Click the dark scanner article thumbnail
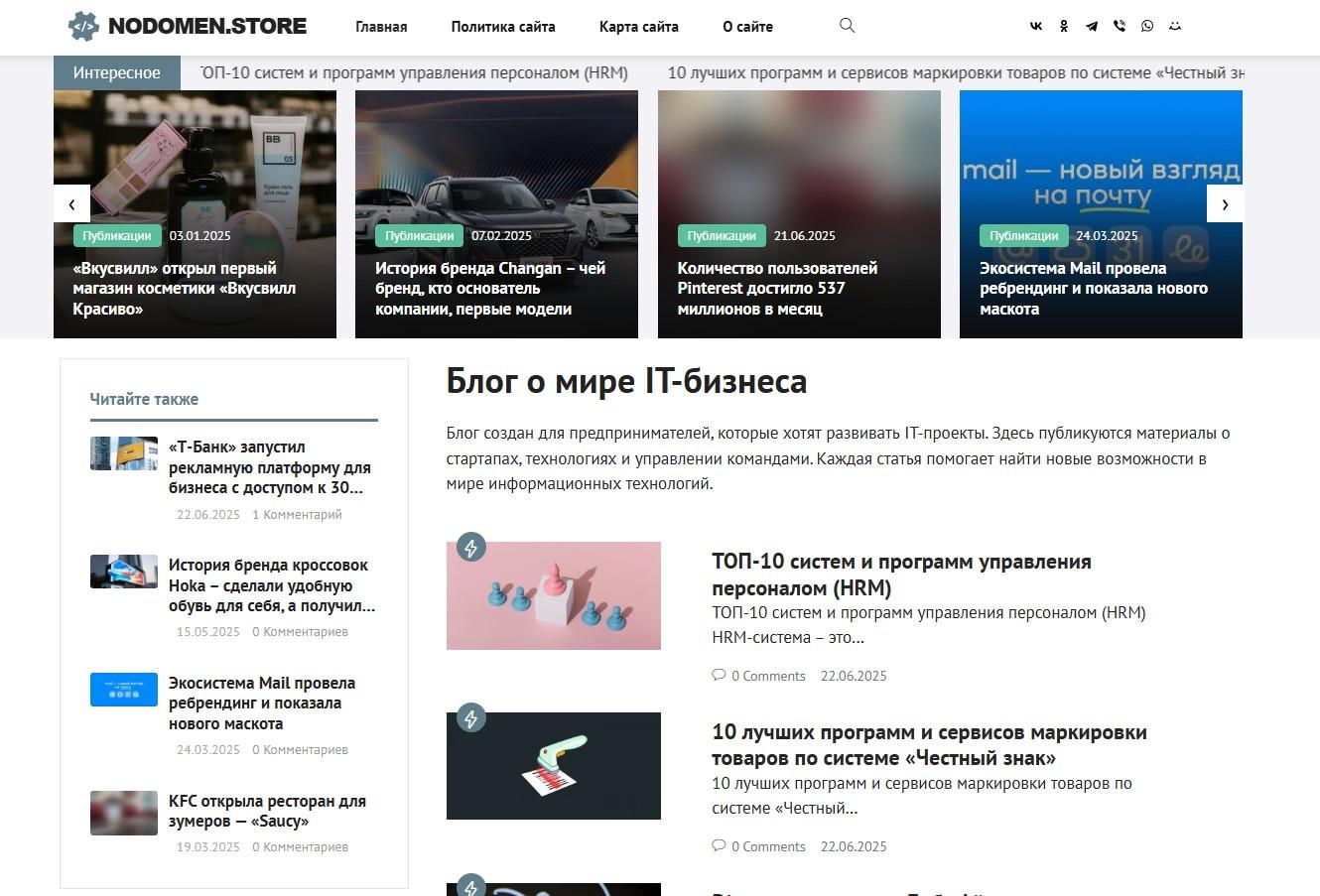Viewport: 1320px width, 896px height. (554, 766)
